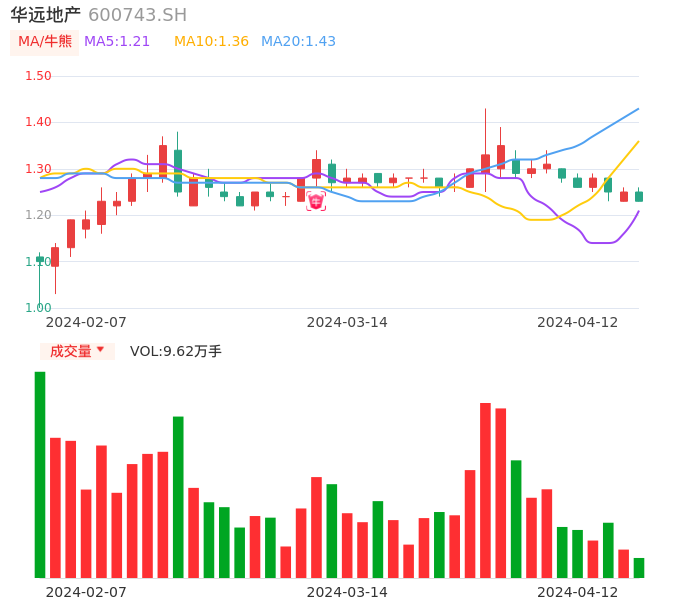Screen dimensions: 686x606
Task: Toggle the MA5 purple line legend
Action: pos(117,42)
